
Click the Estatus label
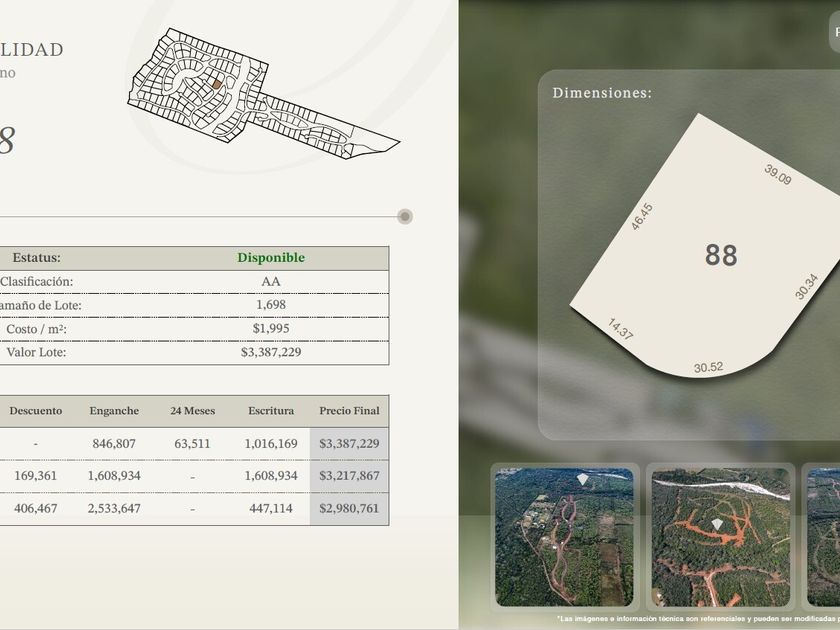(x=36, y=258)
